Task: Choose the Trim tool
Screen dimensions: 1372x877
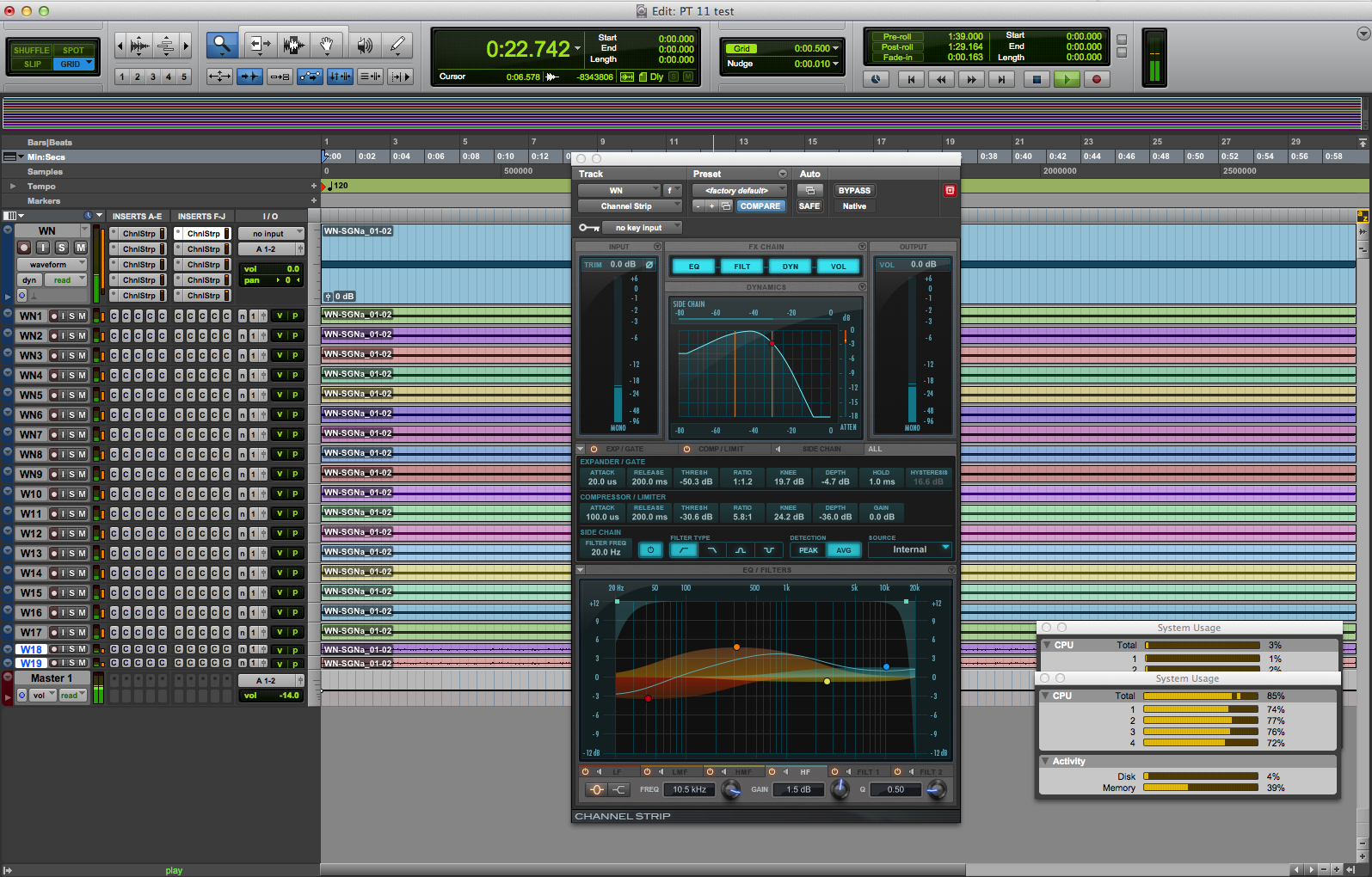Action: click(x=259, y=45)
